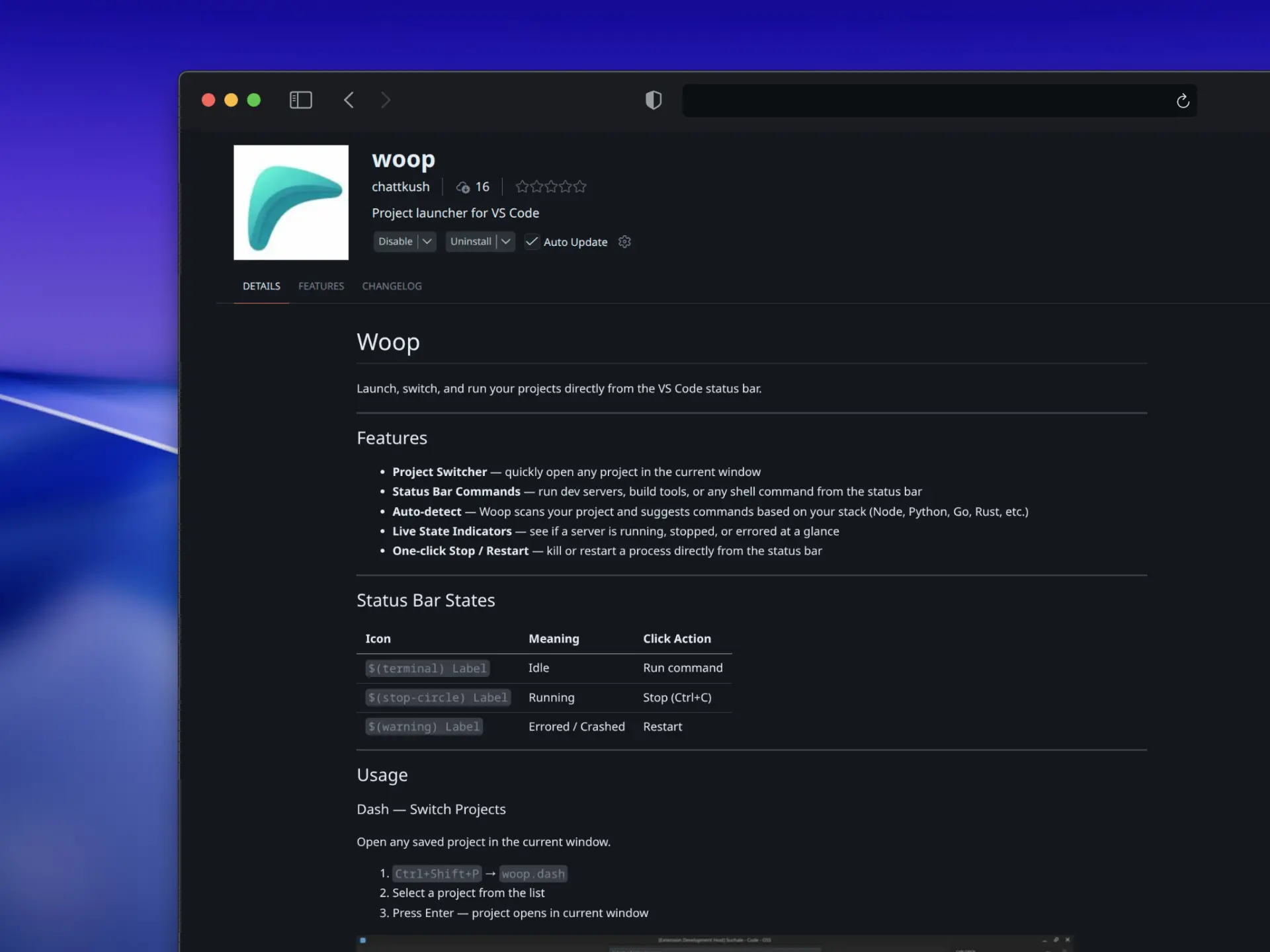1270x952 pixels.
Task: Click 'Live State Indicators' bullet text
Action: (x=452, y=532)
